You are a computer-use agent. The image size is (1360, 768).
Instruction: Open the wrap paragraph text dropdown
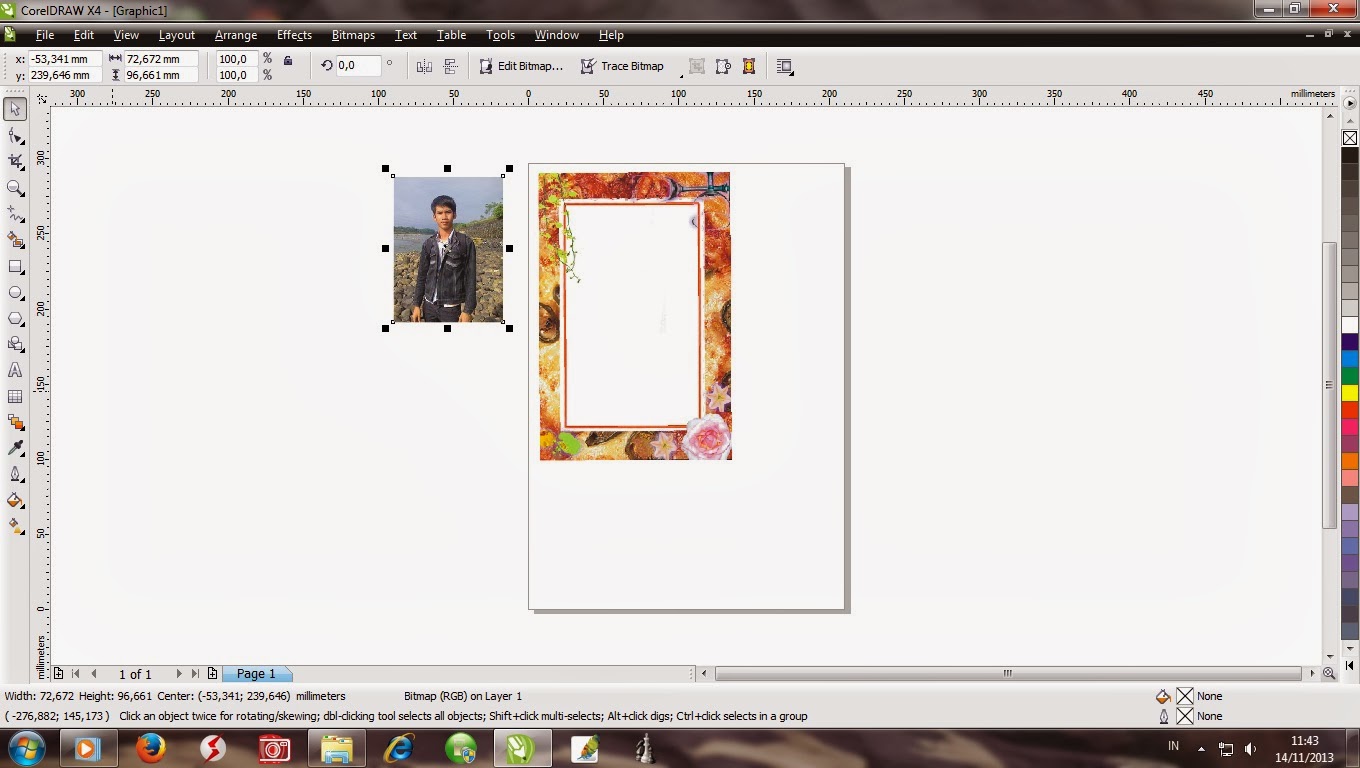tap(784, 66)
